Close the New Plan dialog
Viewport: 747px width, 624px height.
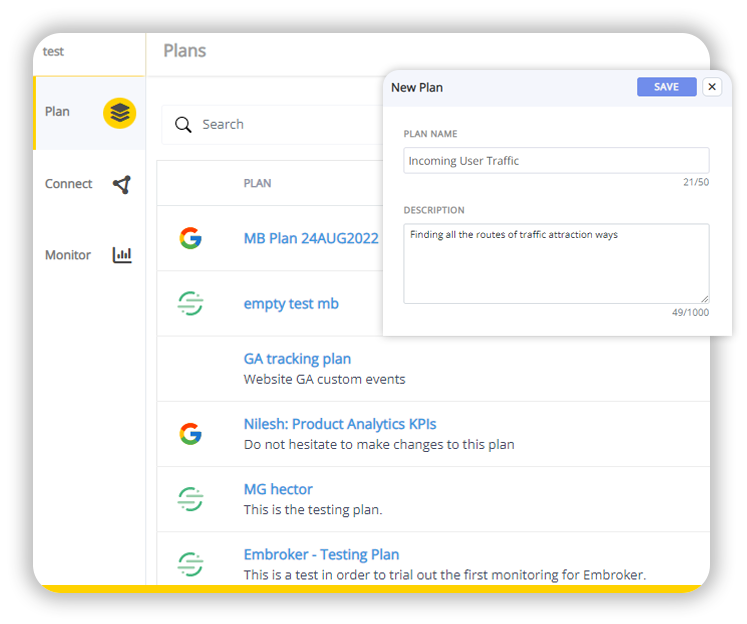coord(712,88)
